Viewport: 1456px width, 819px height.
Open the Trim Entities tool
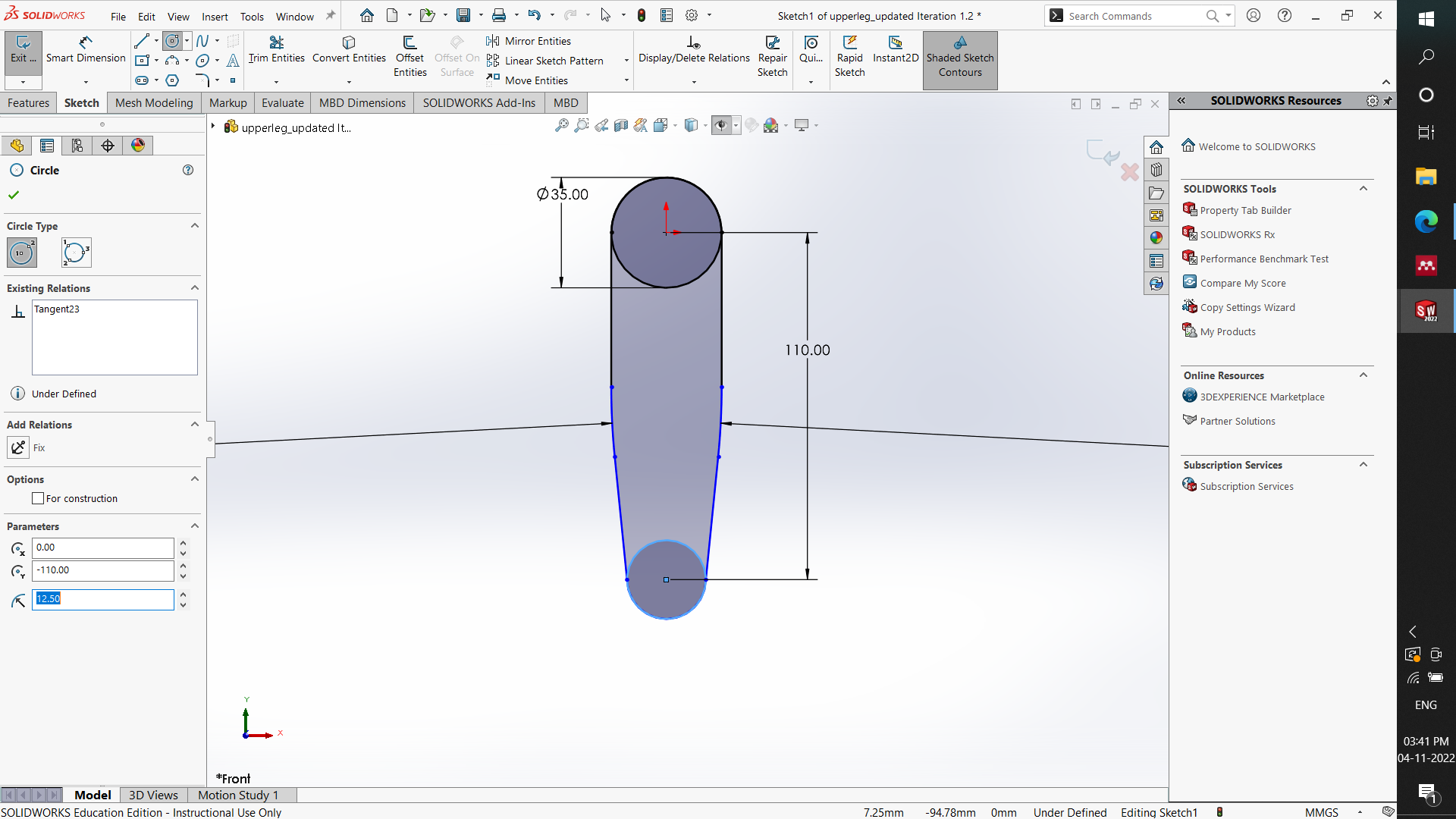tap(276, 50)
